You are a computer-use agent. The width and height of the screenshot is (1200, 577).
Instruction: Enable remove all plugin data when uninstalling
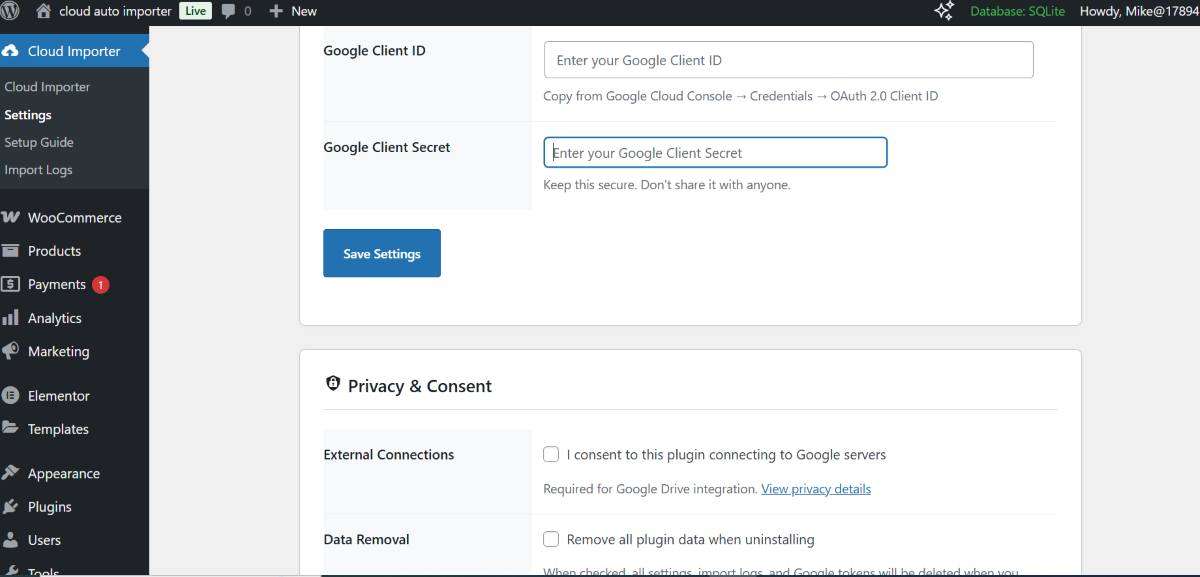[551, 539]
